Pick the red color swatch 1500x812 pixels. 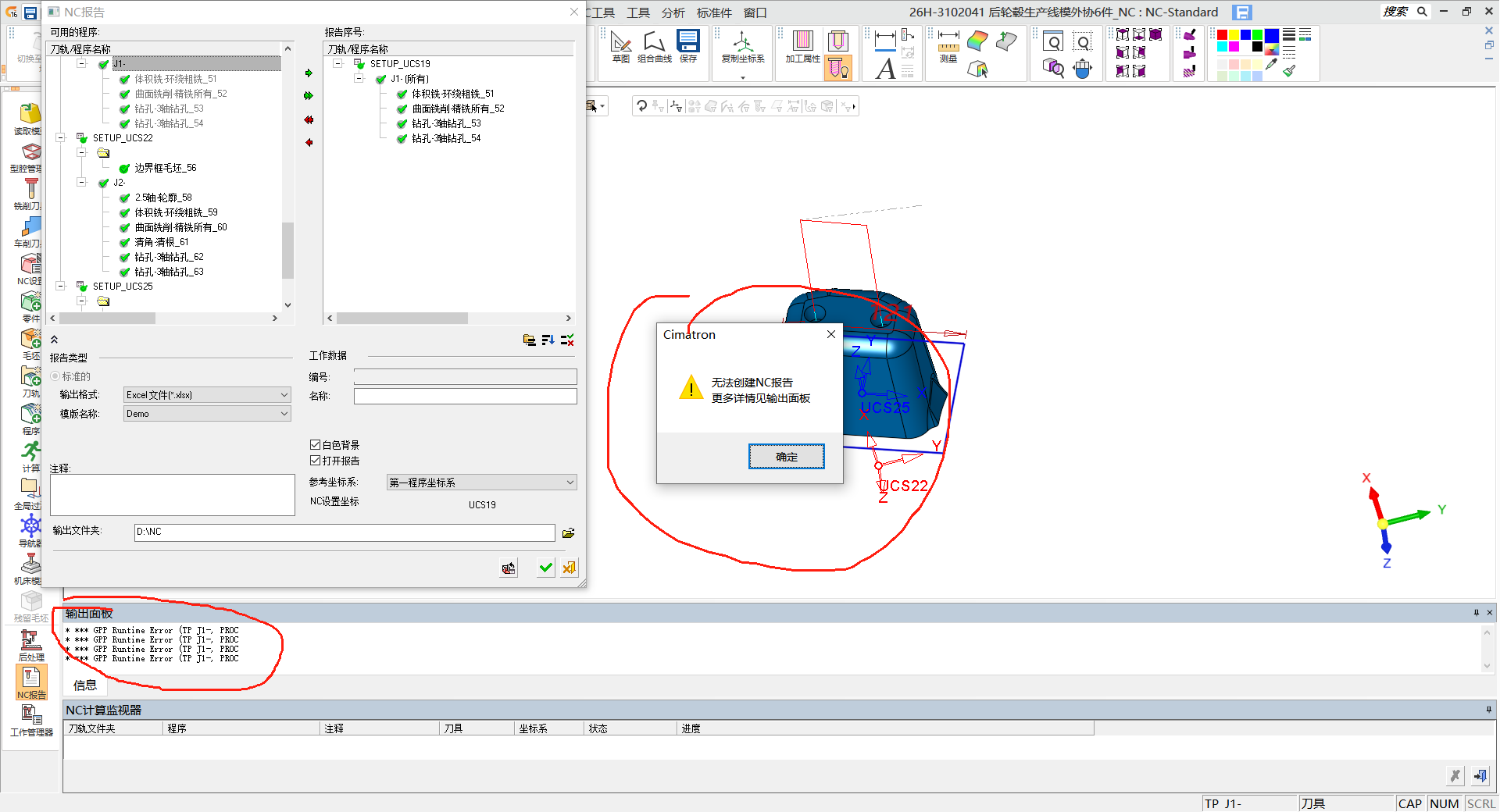pos(1223,35)
